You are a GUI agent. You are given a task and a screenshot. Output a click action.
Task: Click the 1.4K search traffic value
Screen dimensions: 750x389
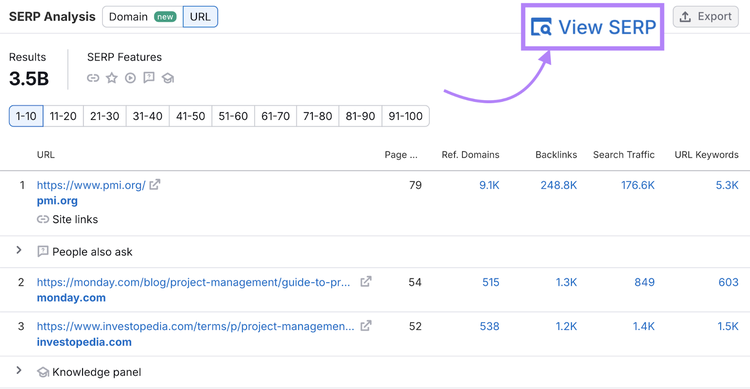coord(644,326)
